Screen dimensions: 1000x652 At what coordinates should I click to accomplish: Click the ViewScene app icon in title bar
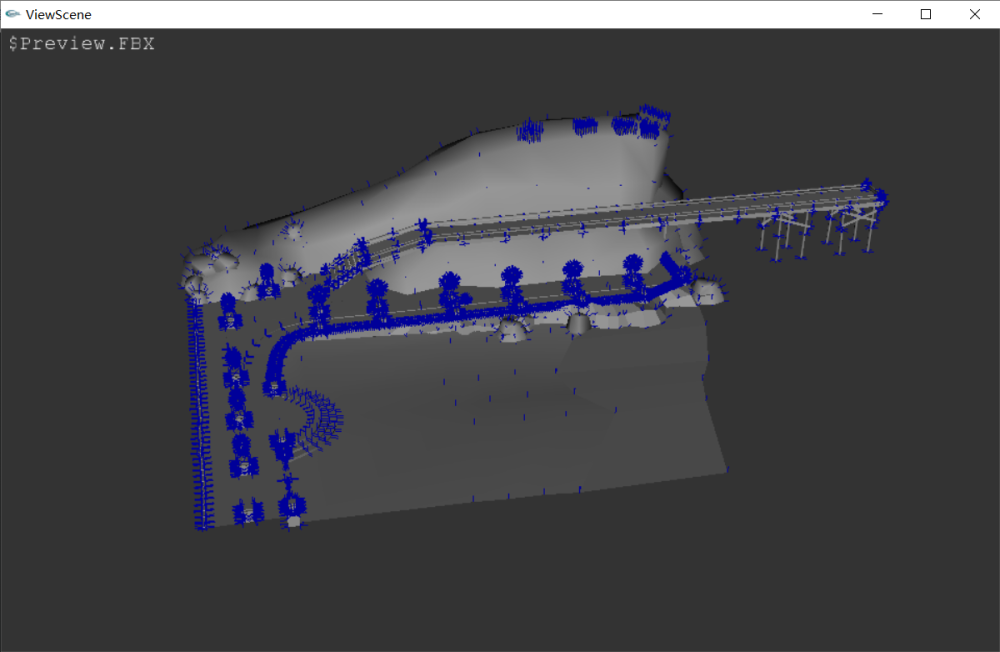[x=12, y=14]
